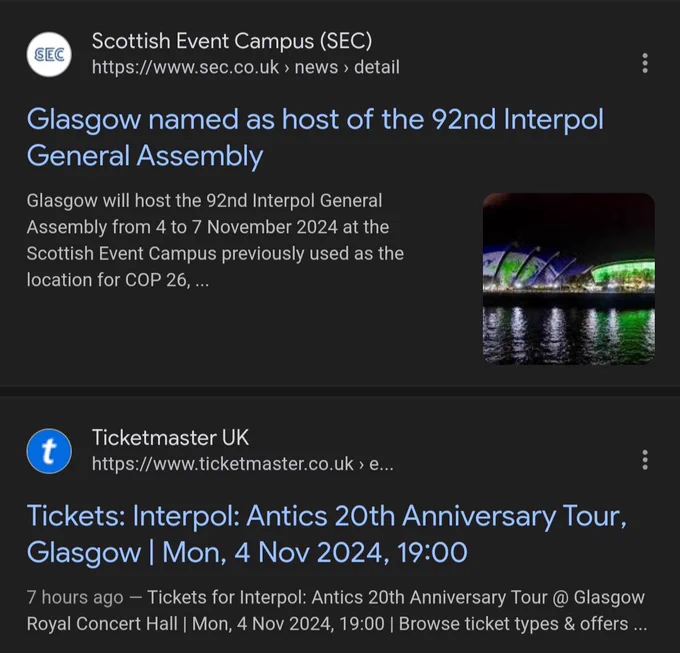The image size is (680, 653).
Task: Click the SEC round favicon logo
Action: 49,55
